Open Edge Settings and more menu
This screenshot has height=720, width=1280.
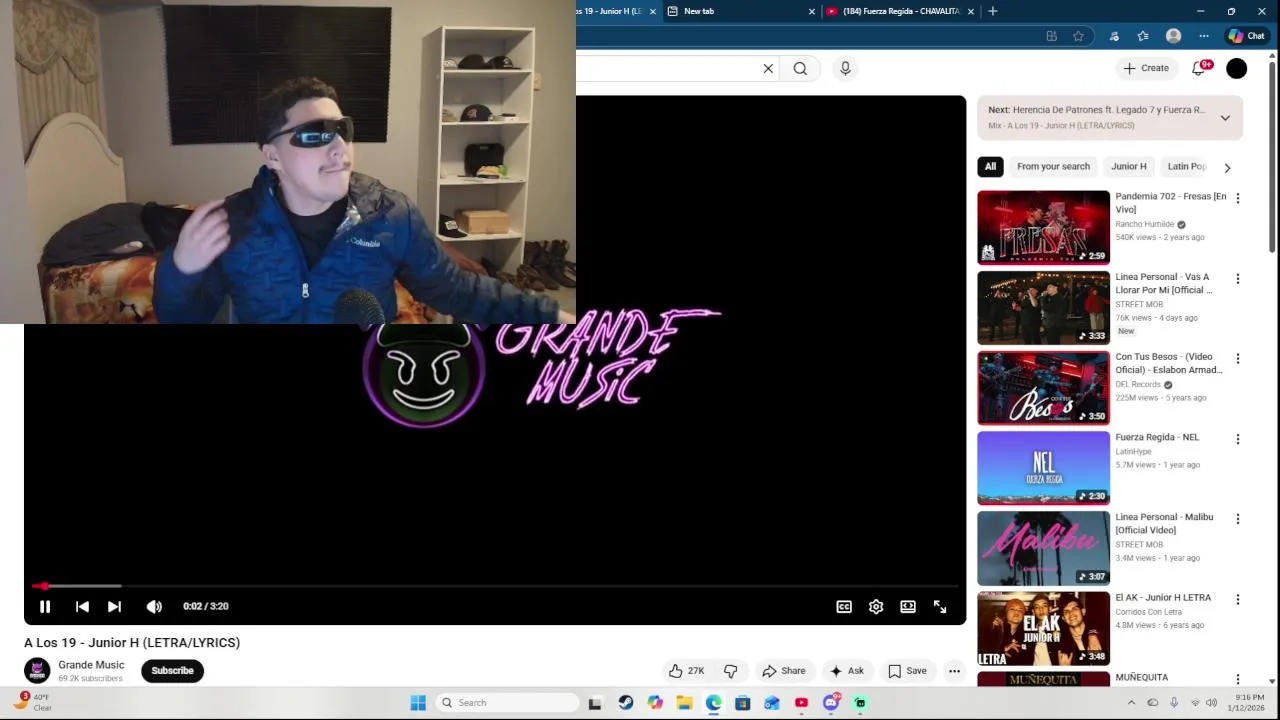(x=1204, y=36)
